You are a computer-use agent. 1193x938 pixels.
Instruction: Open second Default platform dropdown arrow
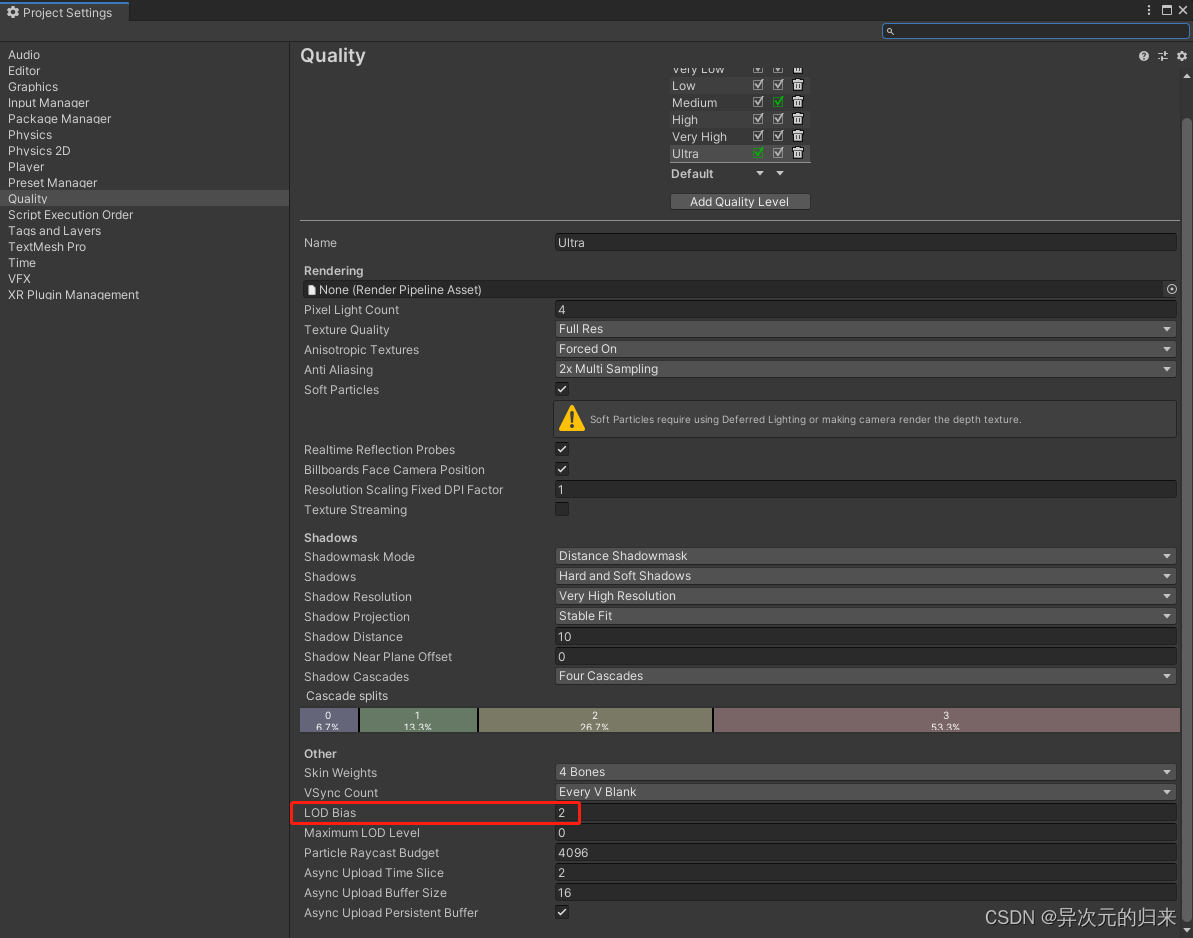[780, 173]
